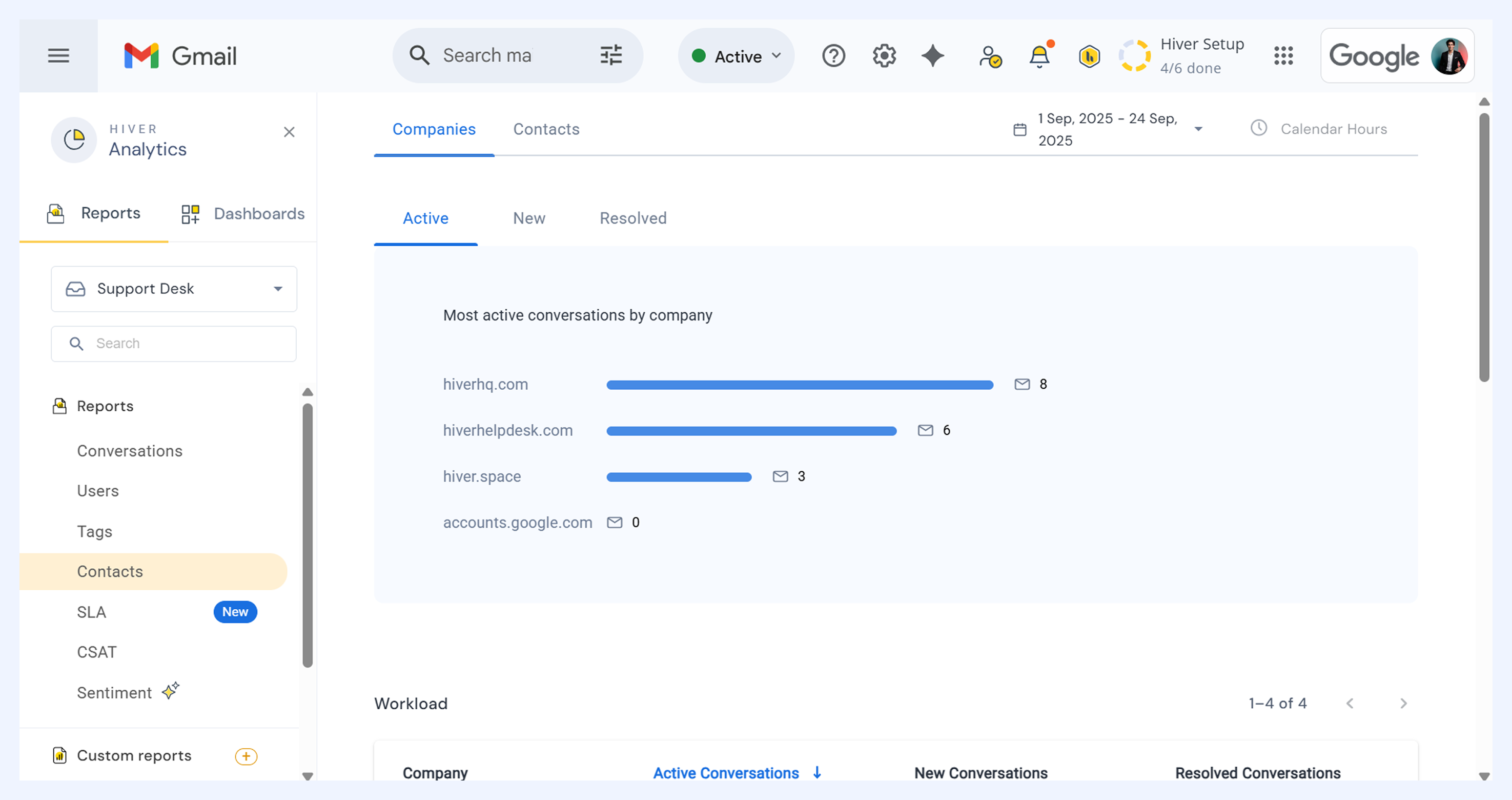Viewport: 1512px width, 800px height.
Task: Select the Resolved conversations tab
Action: (x=633, y=218)
